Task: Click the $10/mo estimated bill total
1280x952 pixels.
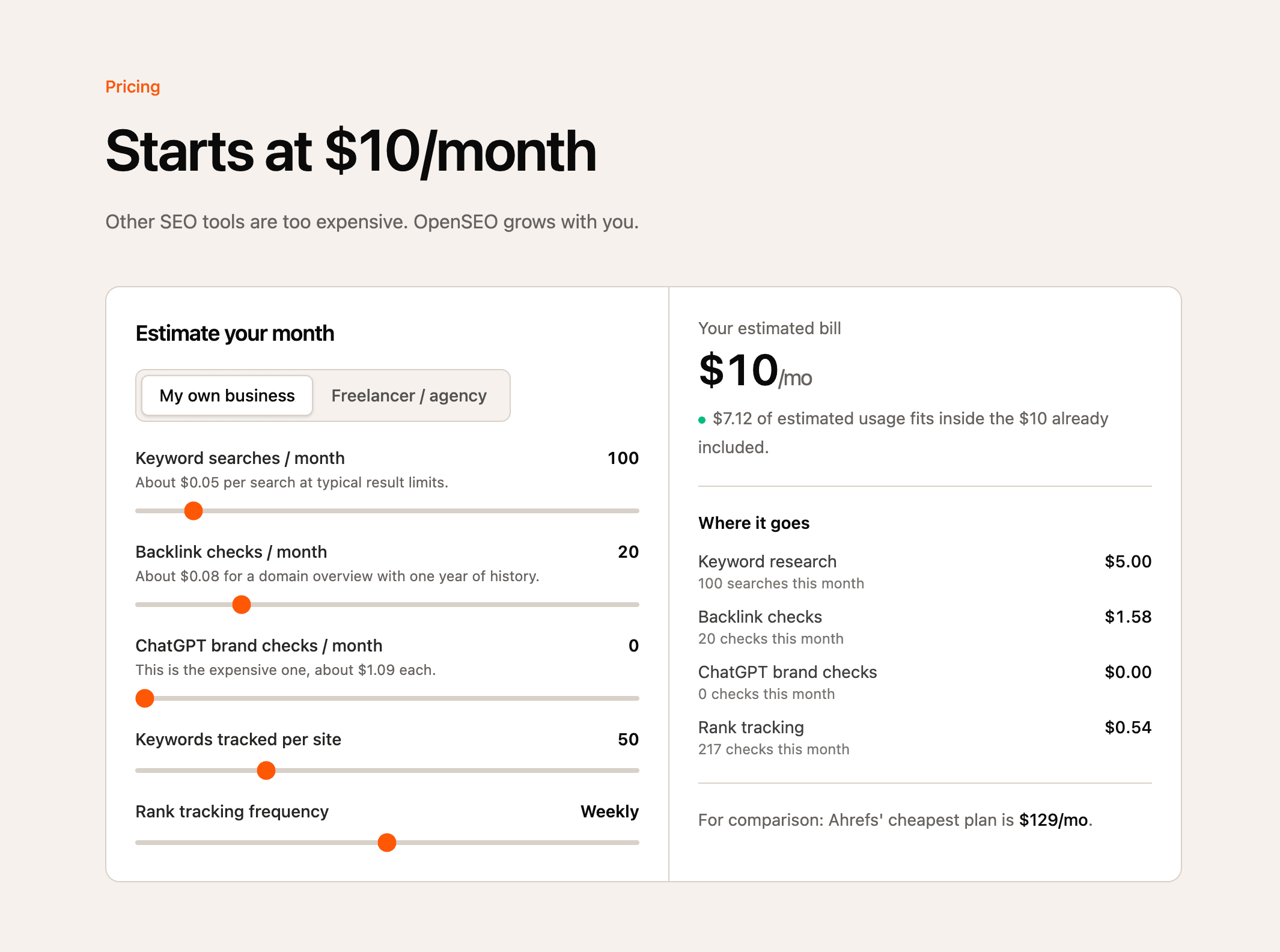Action: (x=755, y=370)
